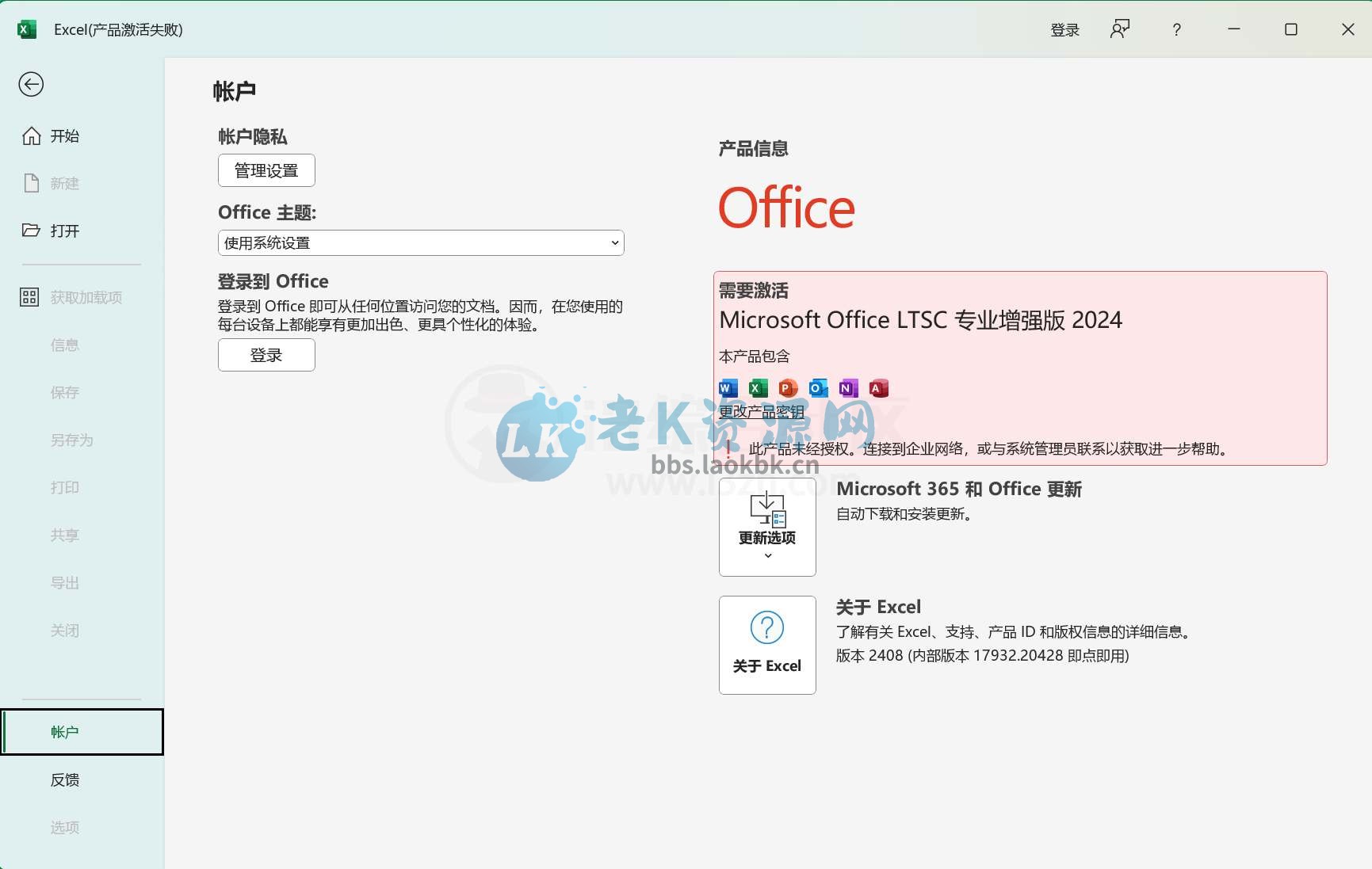Click the 更改产品密钥 link
The height and width of the screenshot is (869, 1372).
[761, 411]
